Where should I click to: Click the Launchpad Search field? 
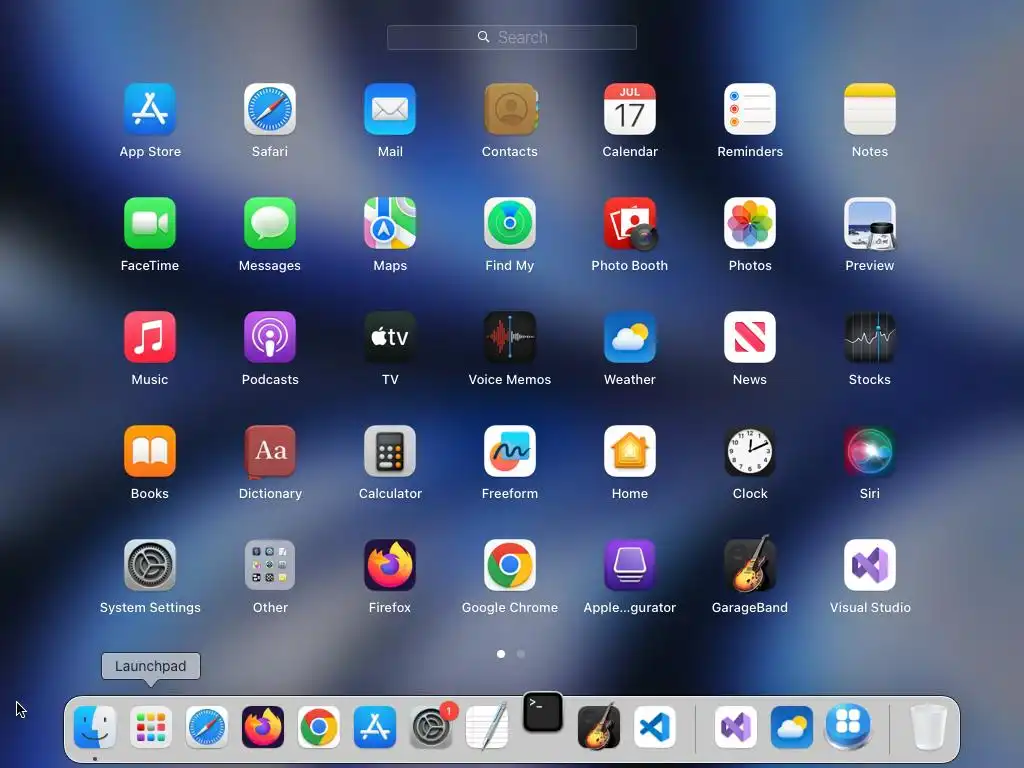(511, 37)
